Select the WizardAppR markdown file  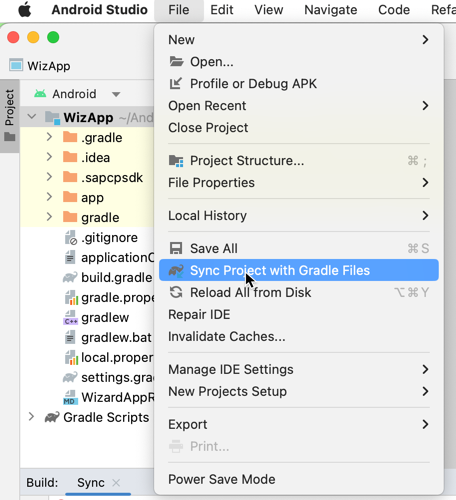point(118,398)
